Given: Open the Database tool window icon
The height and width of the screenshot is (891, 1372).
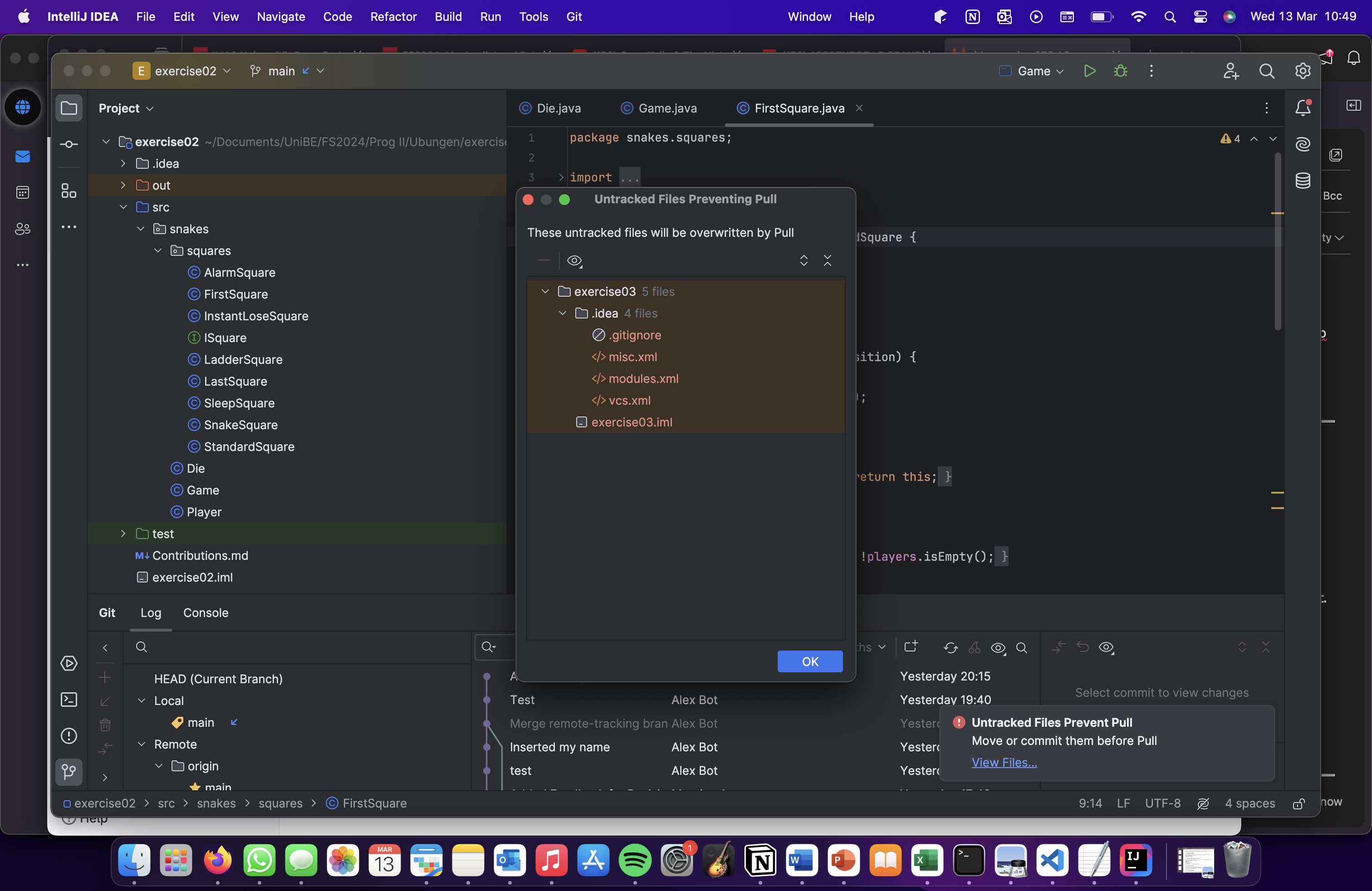Looking at the screenshot, I should [1303, 181].
